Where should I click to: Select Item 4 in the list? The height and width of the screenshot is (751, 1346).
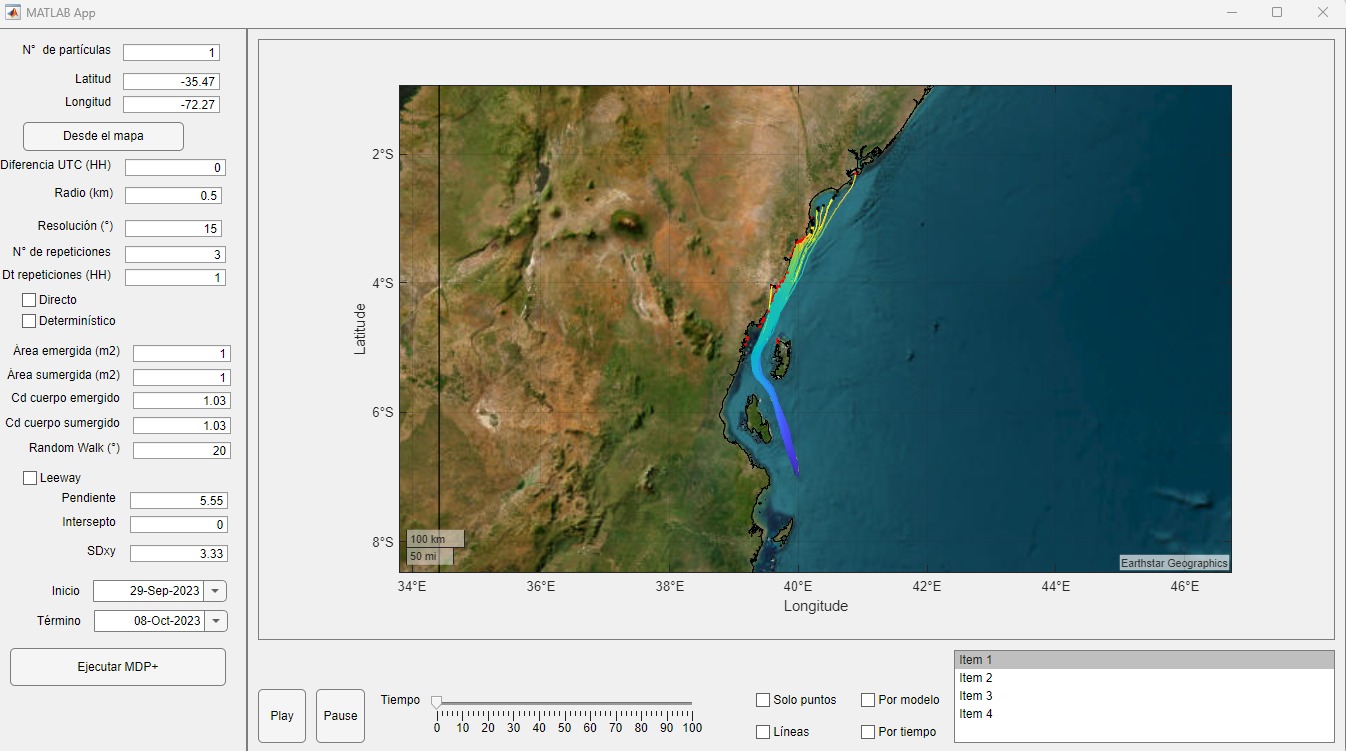coord(976,714)
